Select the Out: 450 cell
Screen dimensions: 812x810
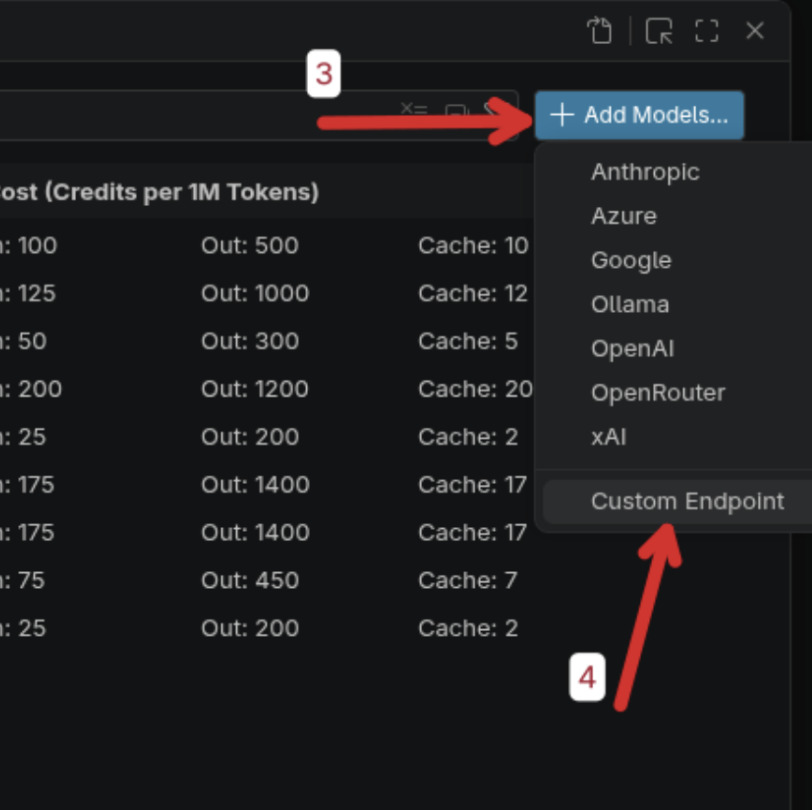250,581
